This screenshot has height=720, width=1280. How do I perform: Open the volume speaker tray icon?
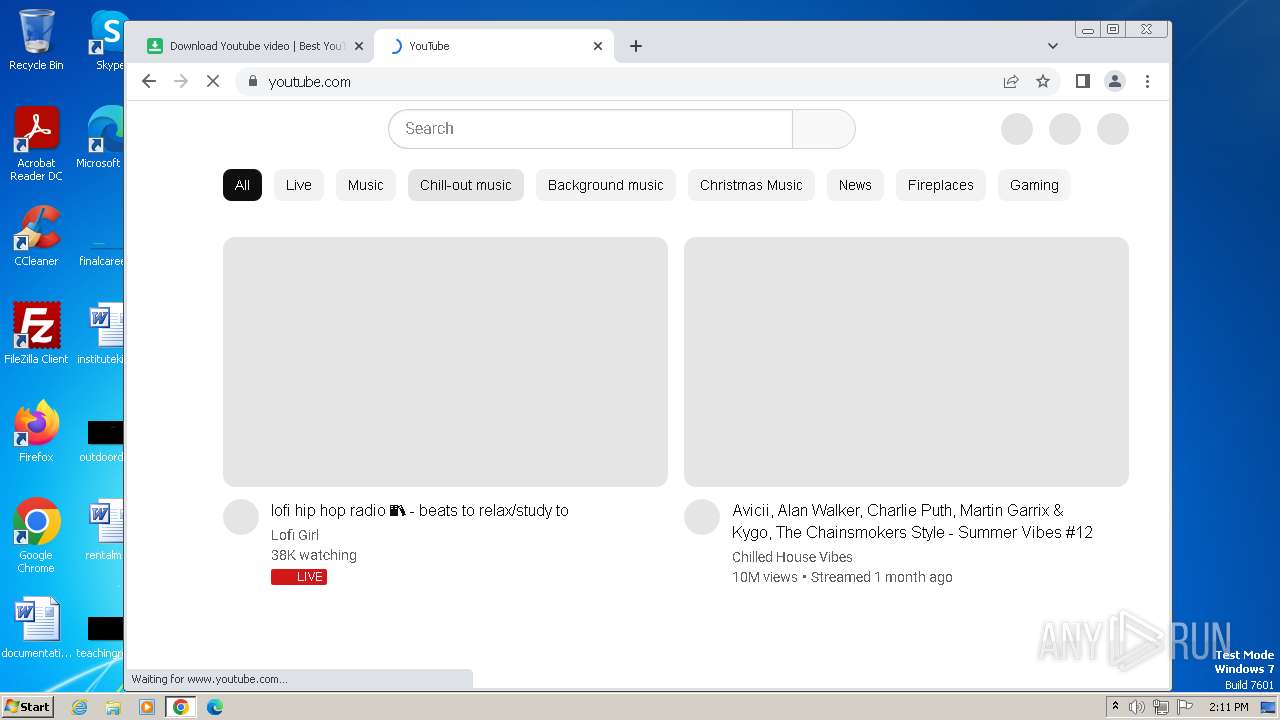pyautogui.click(x=1137, y=707)
